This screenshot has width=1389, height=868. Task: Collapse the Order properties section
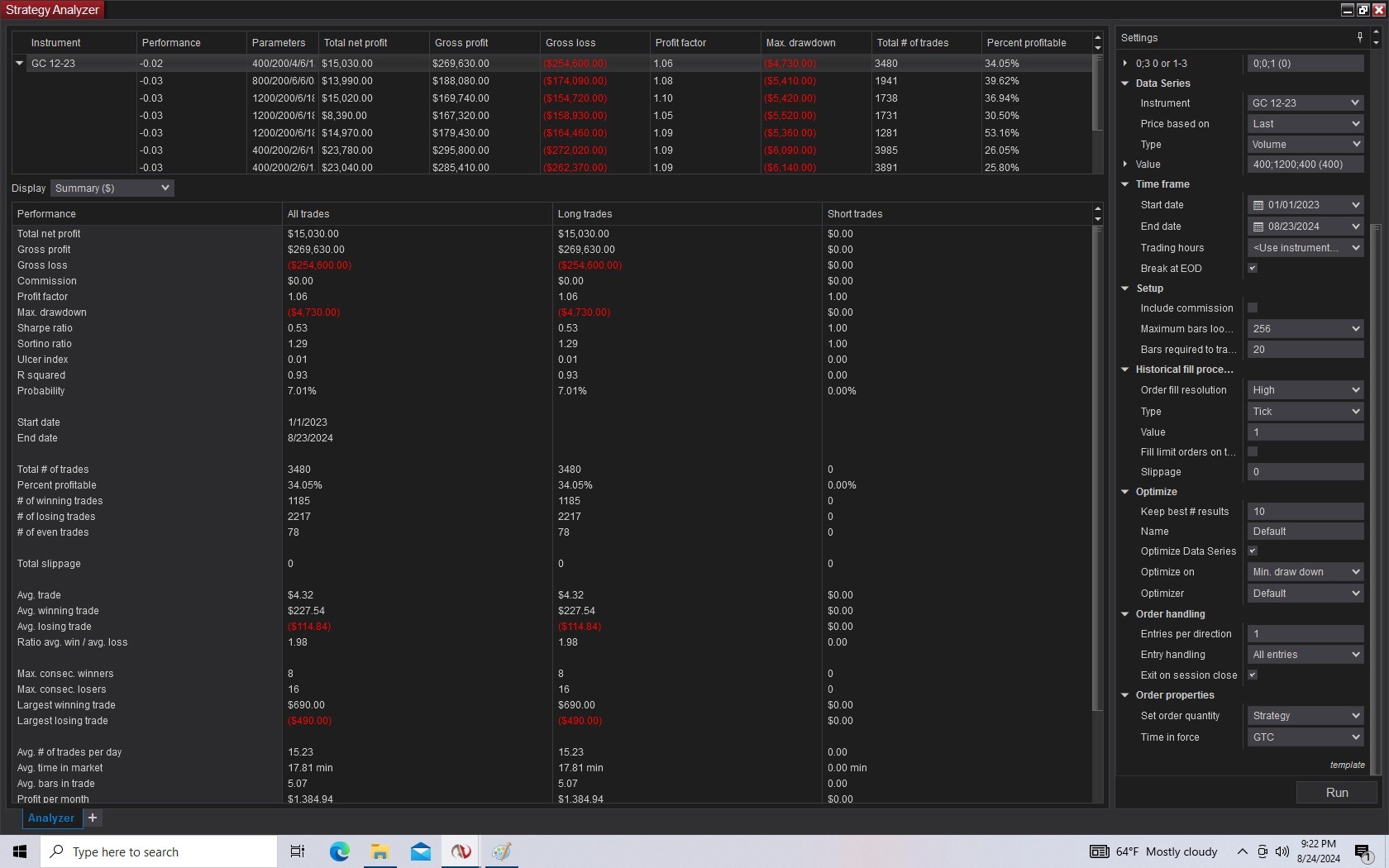click(x=1125, y=695)
